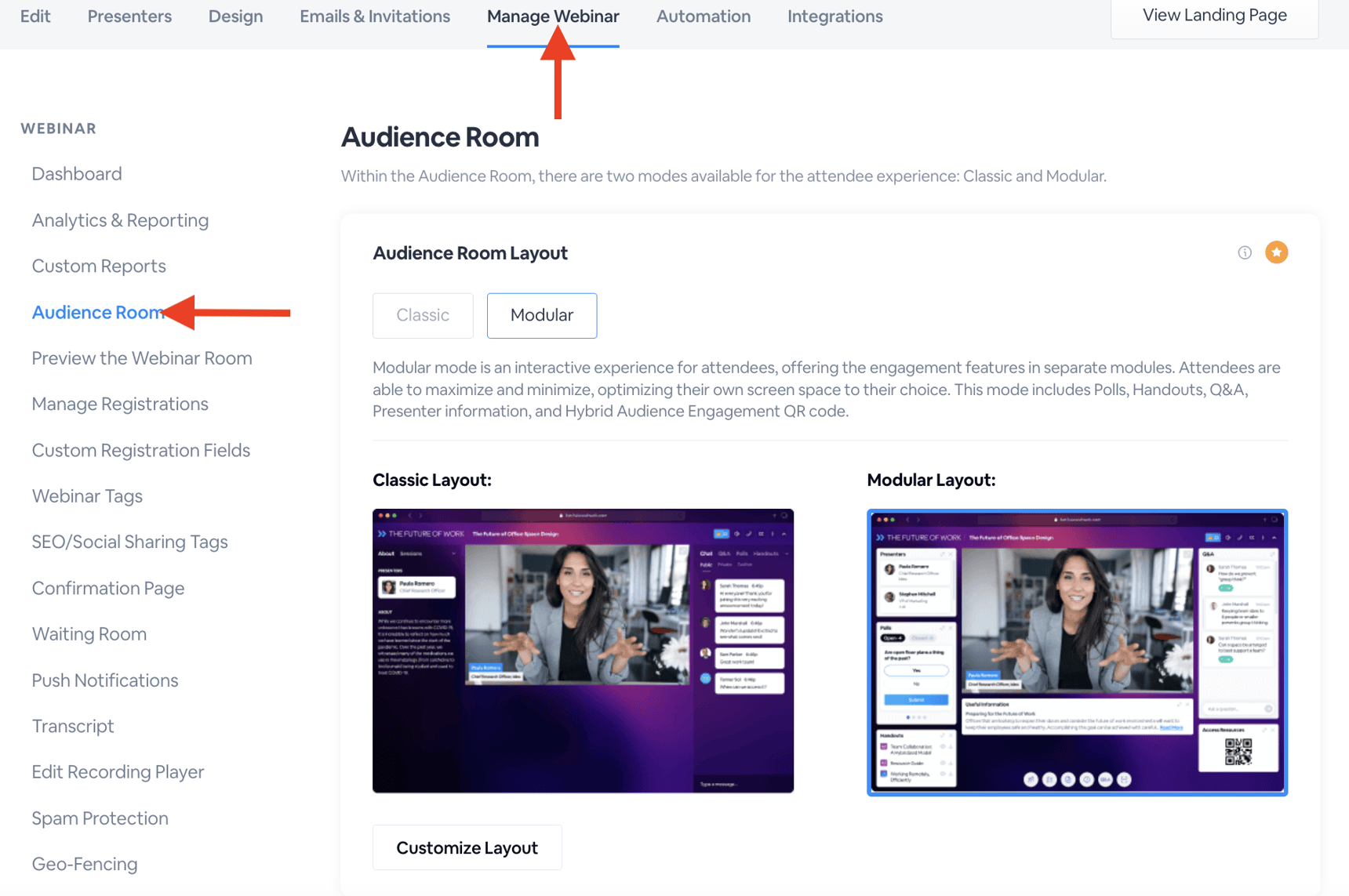This screenshot has height=896, width=1349.
Task: Select the Presenters menu item
Action: tap(129, 16)
